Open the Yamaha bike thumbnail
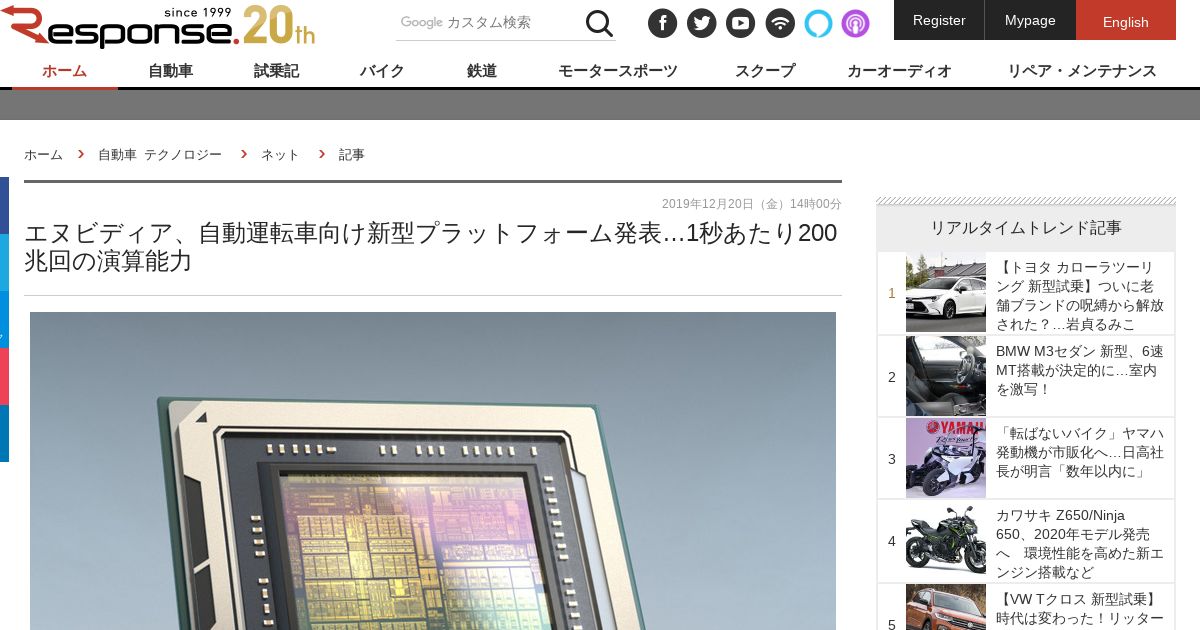The height and width of the screenshot is (630, 1200). click(946, 458)
